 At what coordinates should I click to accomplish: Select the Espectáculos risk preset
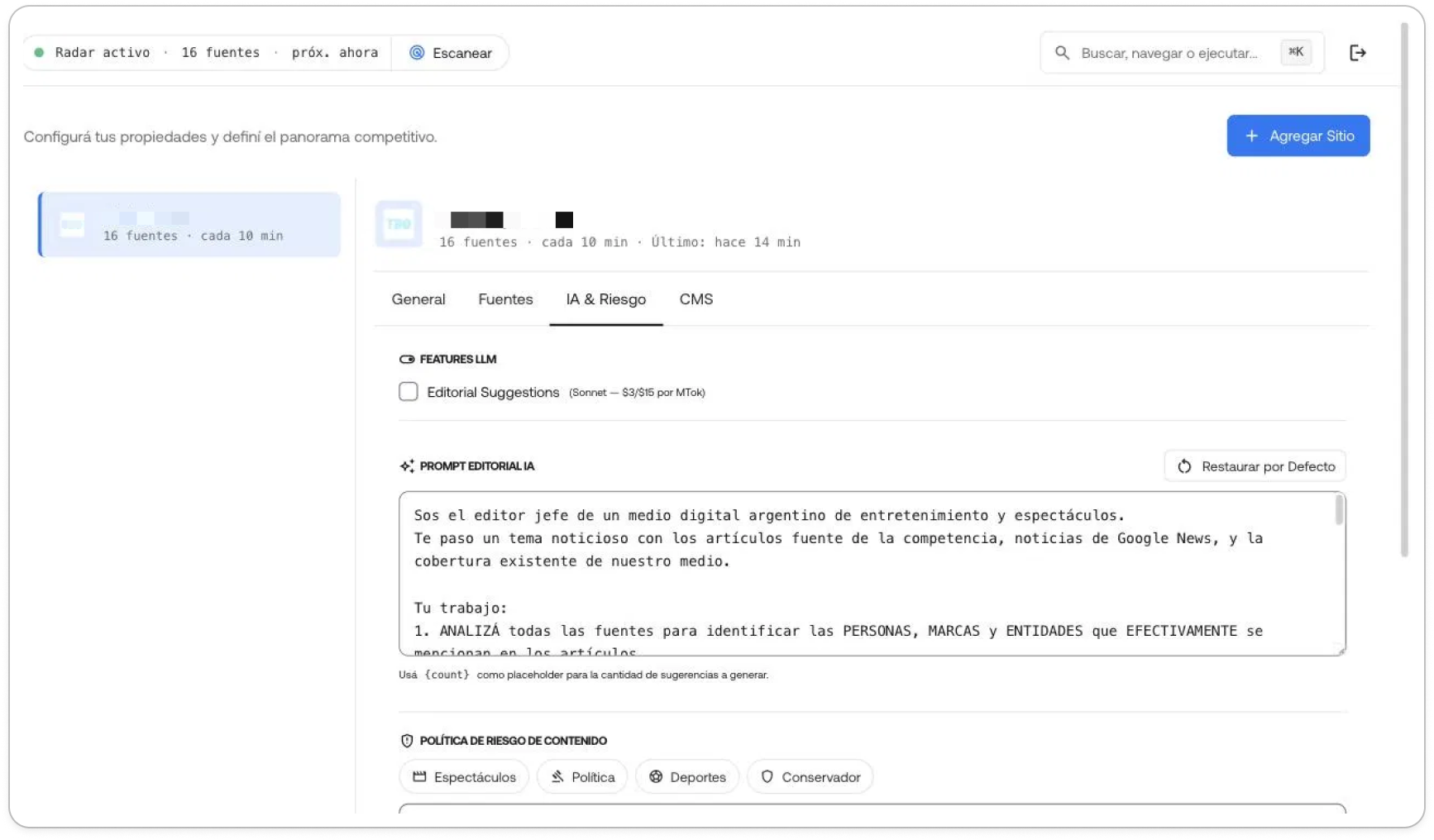tap(464, 777)
